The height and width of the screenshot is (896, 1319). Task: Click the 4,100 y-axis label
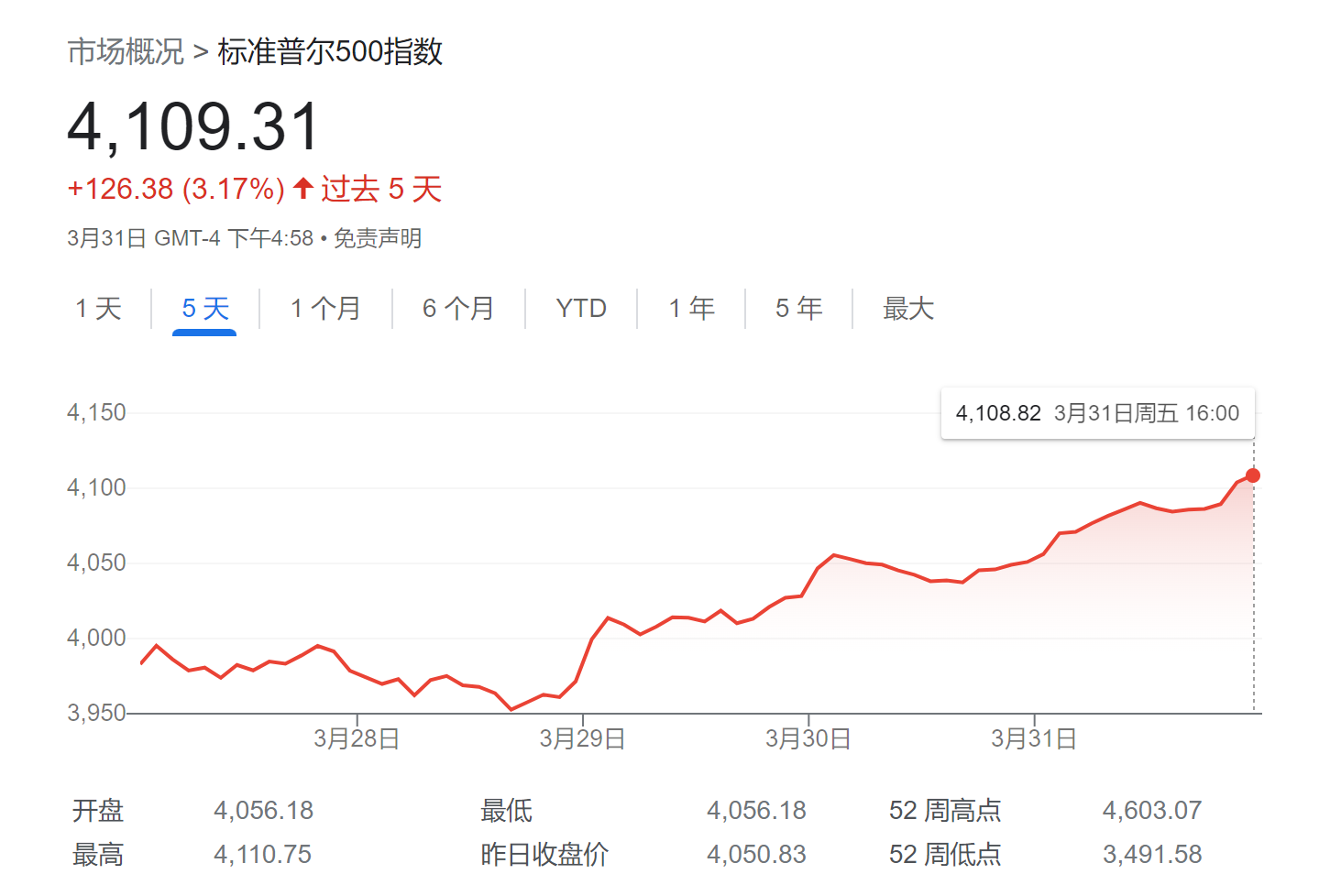coord(96,487)
